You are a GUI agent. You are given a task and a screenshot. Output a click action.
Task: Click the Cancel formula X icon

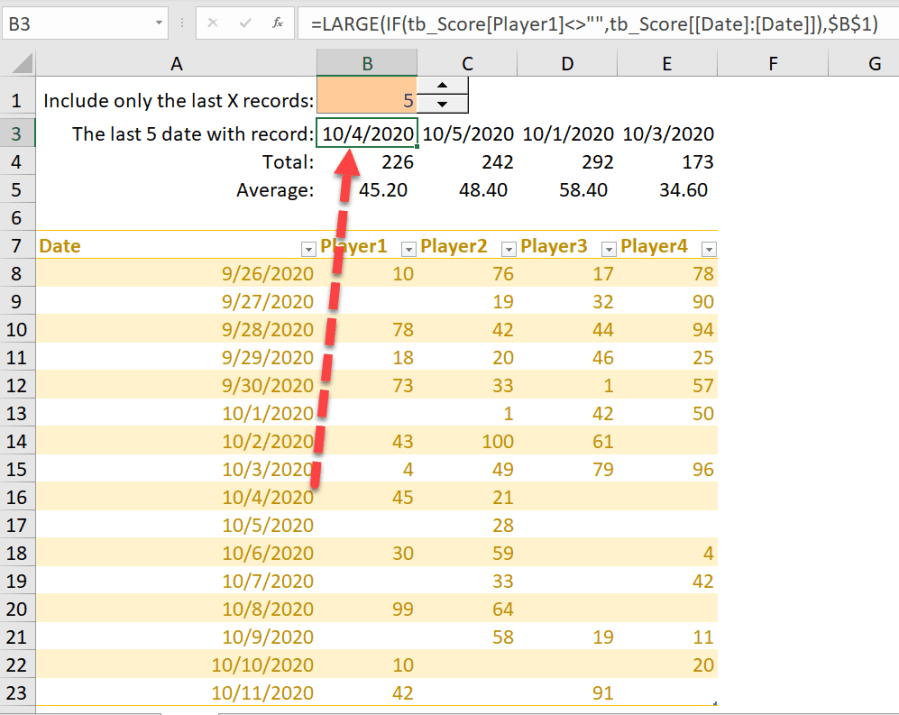pos(213,23)
